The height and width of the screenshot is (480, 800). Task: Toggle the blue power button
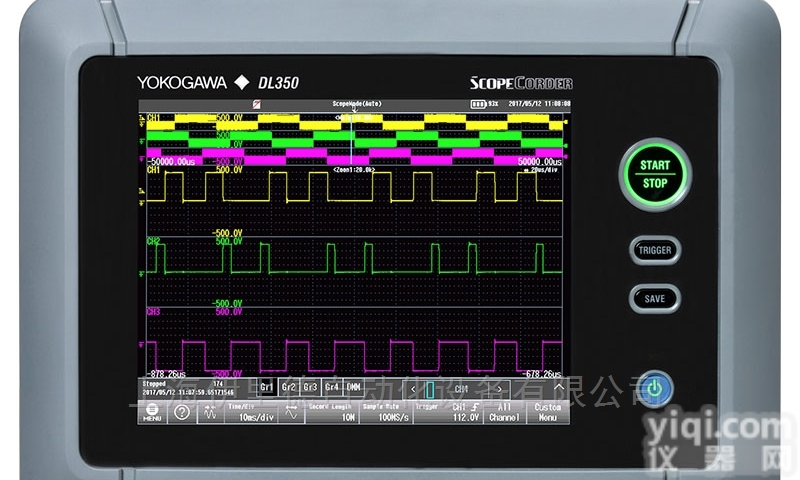coord(655,389)
